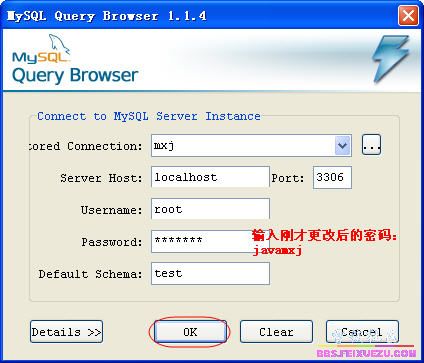Click the Port field showing 3306
This screenshot has height=363, width=424.
pos(332,177)
